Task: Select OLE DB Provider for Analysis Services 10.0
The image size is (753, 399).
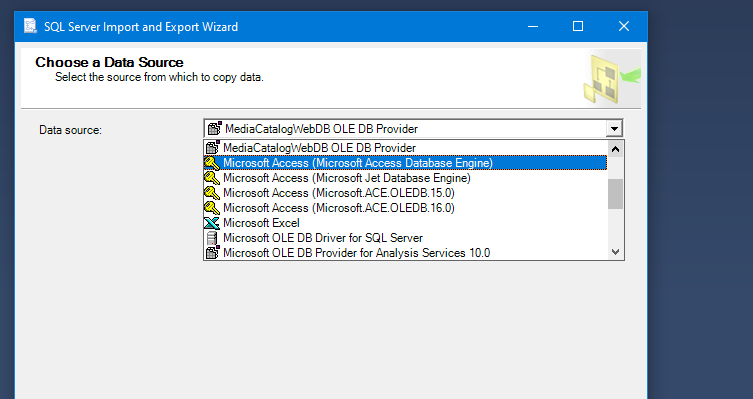Action: point(405,253)
